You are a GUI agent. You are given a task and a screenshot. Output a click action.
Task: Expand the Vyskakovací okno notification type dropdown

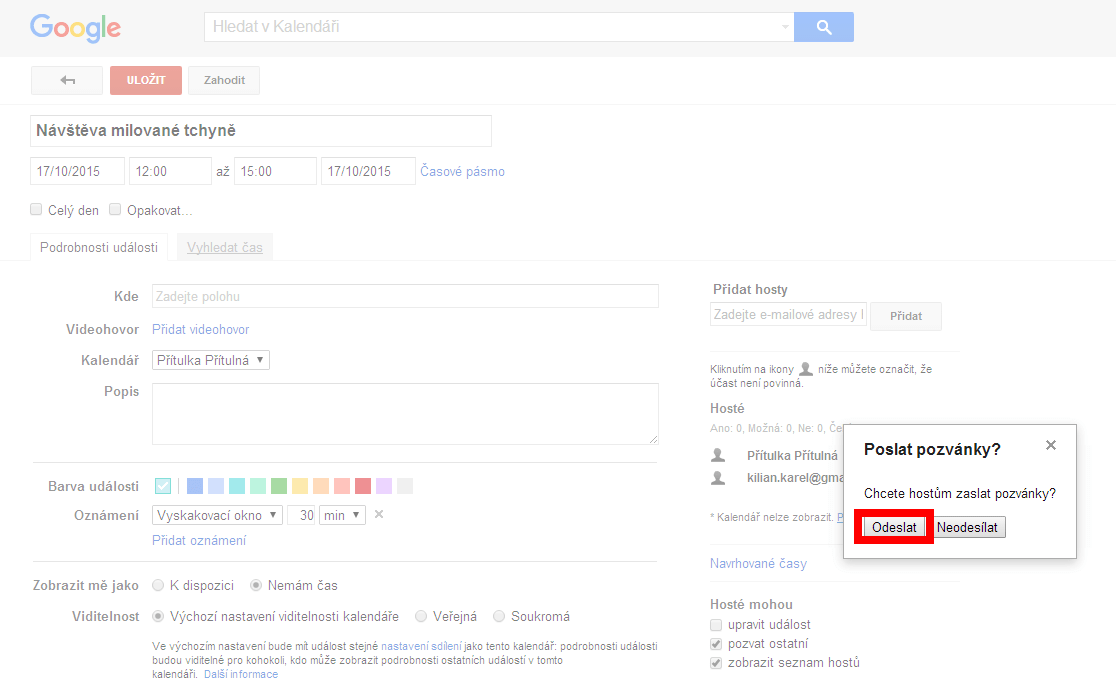click(x=218, y=515)
